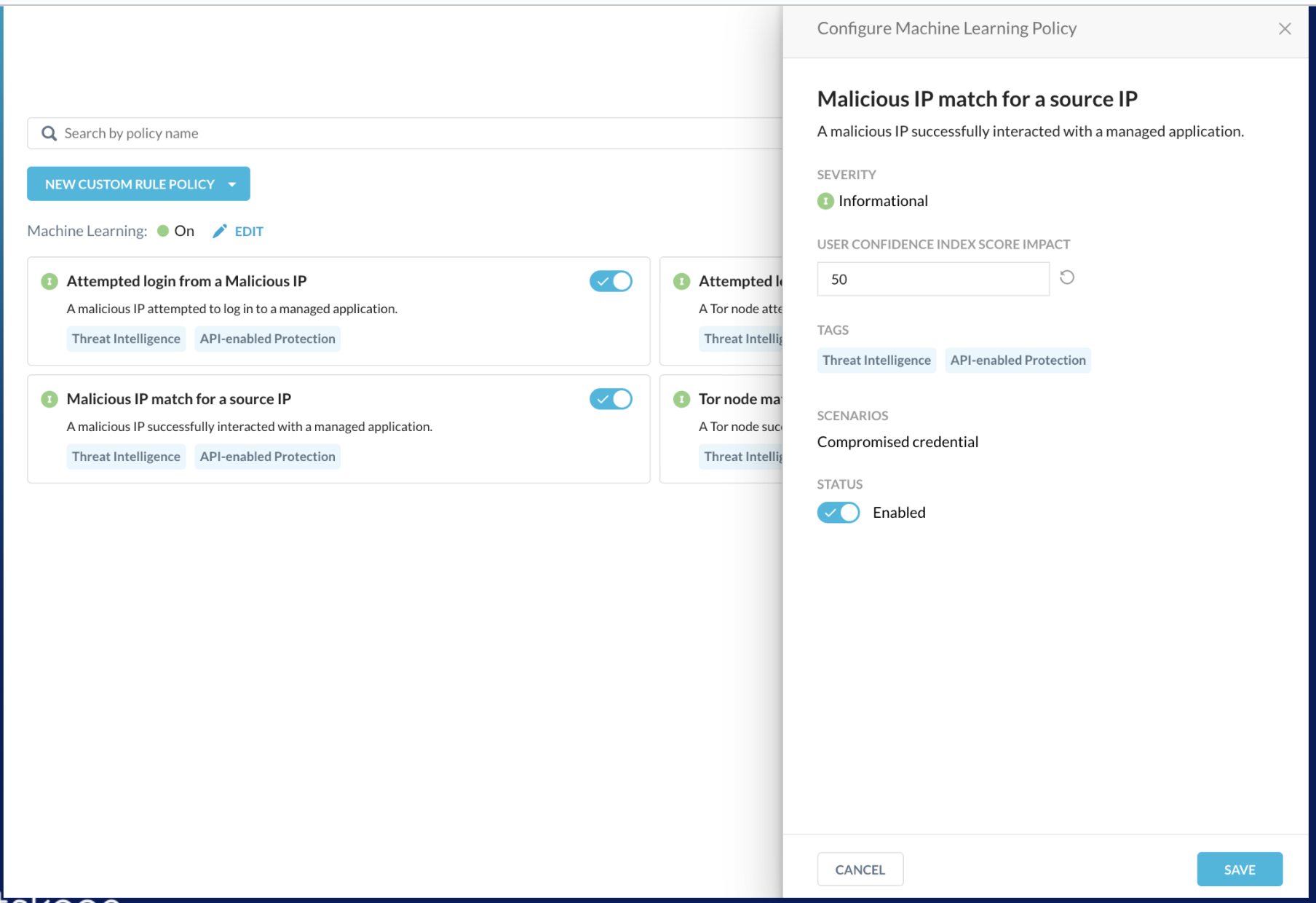The image size is (1316, 903).
Task: Disable the Attempted login from a Malicious IP policy
Action: [610, 281]
